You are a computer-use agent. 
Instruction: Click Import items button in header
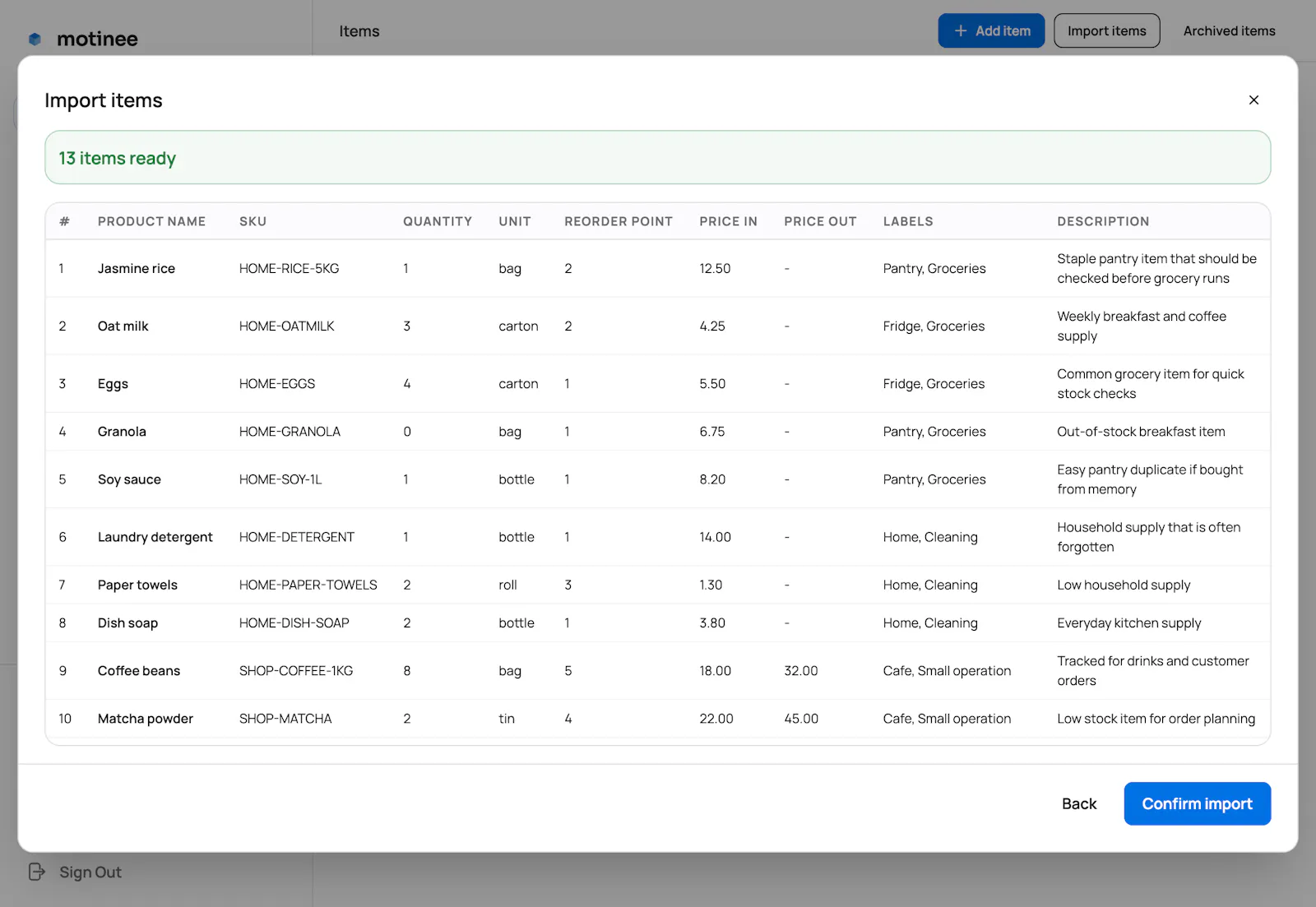pos(1106,30)
